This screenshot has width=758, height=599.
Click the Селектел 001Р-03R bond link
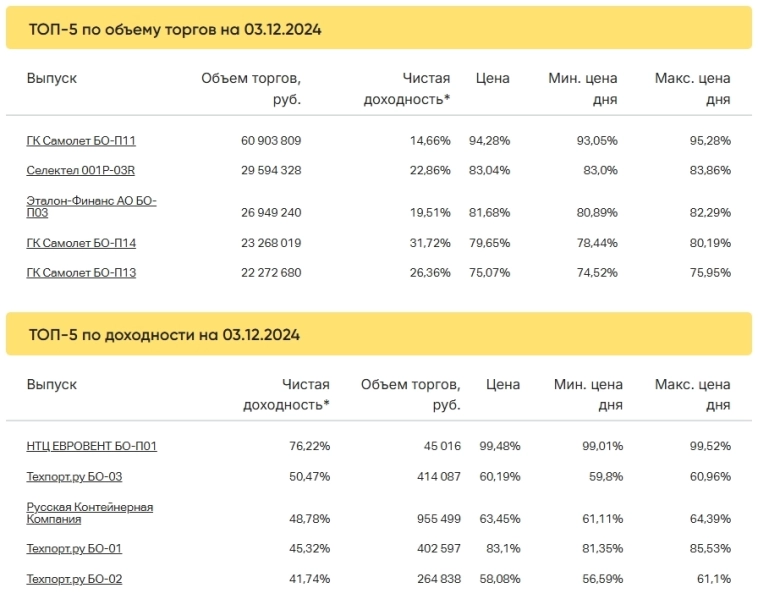coord(80,170)
